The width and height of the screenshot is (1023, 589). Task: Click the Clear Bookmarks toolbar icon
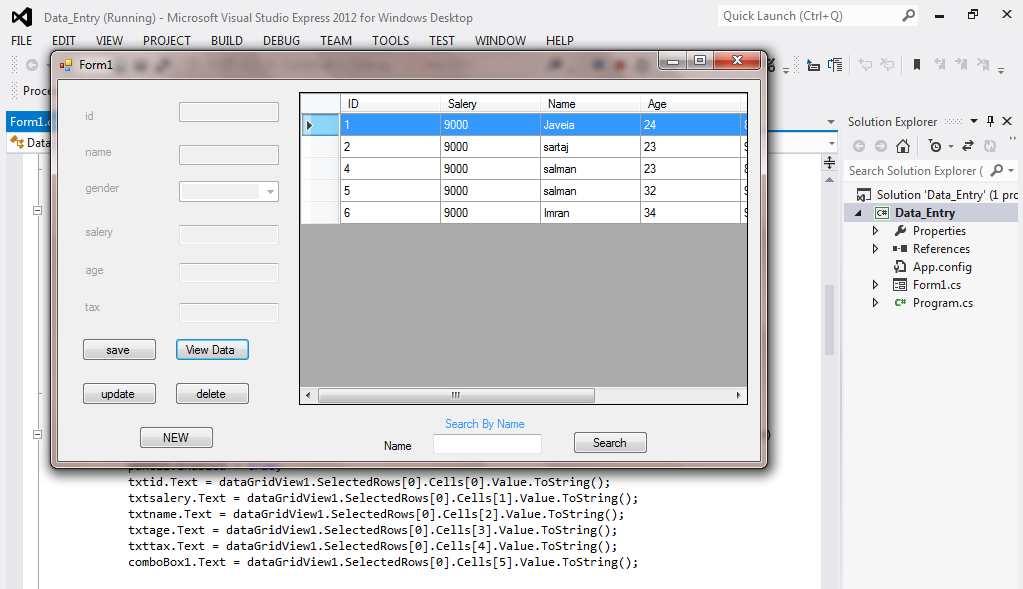pyautogui.click(x=983, y=64)
